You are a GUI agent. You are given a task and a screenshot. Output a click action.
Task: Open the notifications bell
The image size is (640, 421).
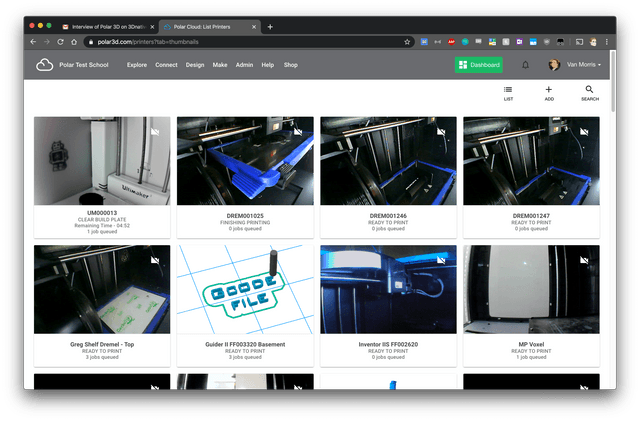(x=525, y=65)
